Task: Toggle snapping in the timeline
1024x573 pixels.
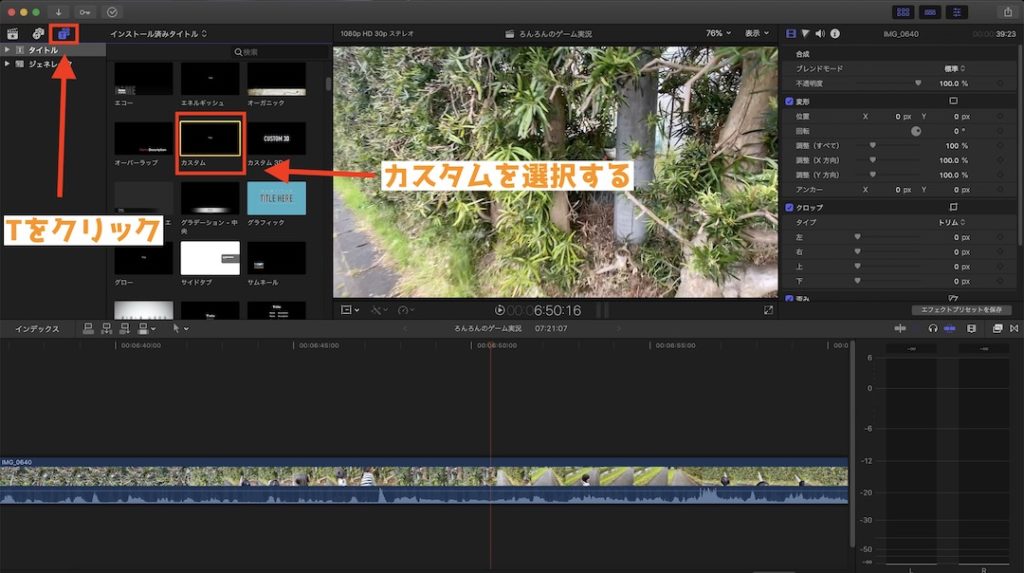Action: 950,329
